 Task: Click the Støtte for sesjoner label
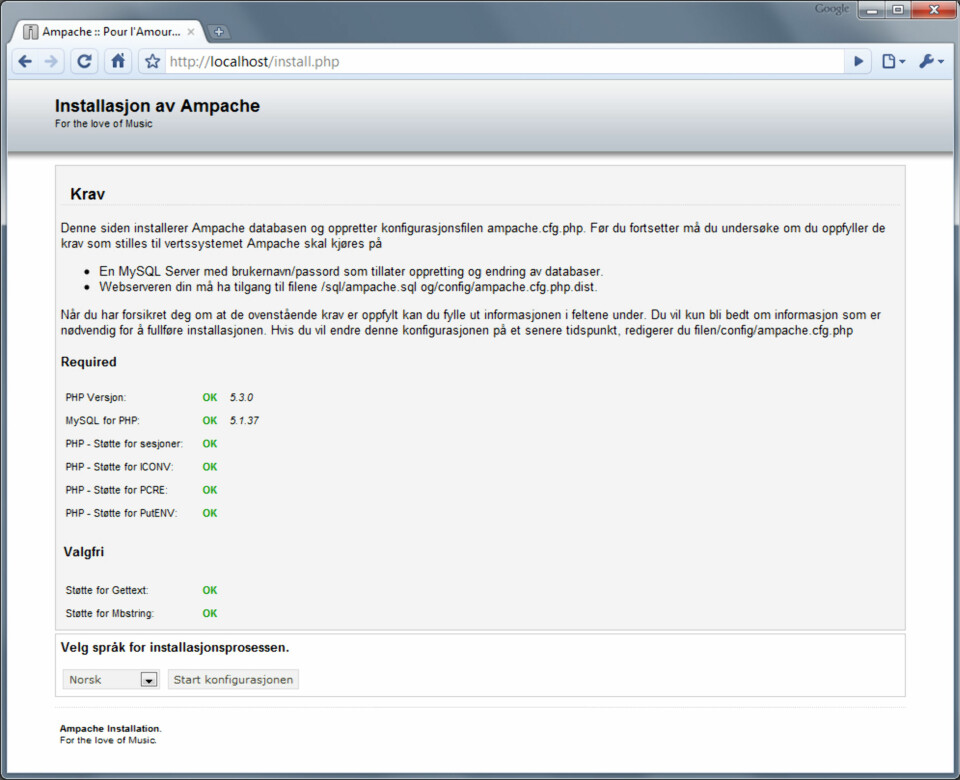(124, 444)
